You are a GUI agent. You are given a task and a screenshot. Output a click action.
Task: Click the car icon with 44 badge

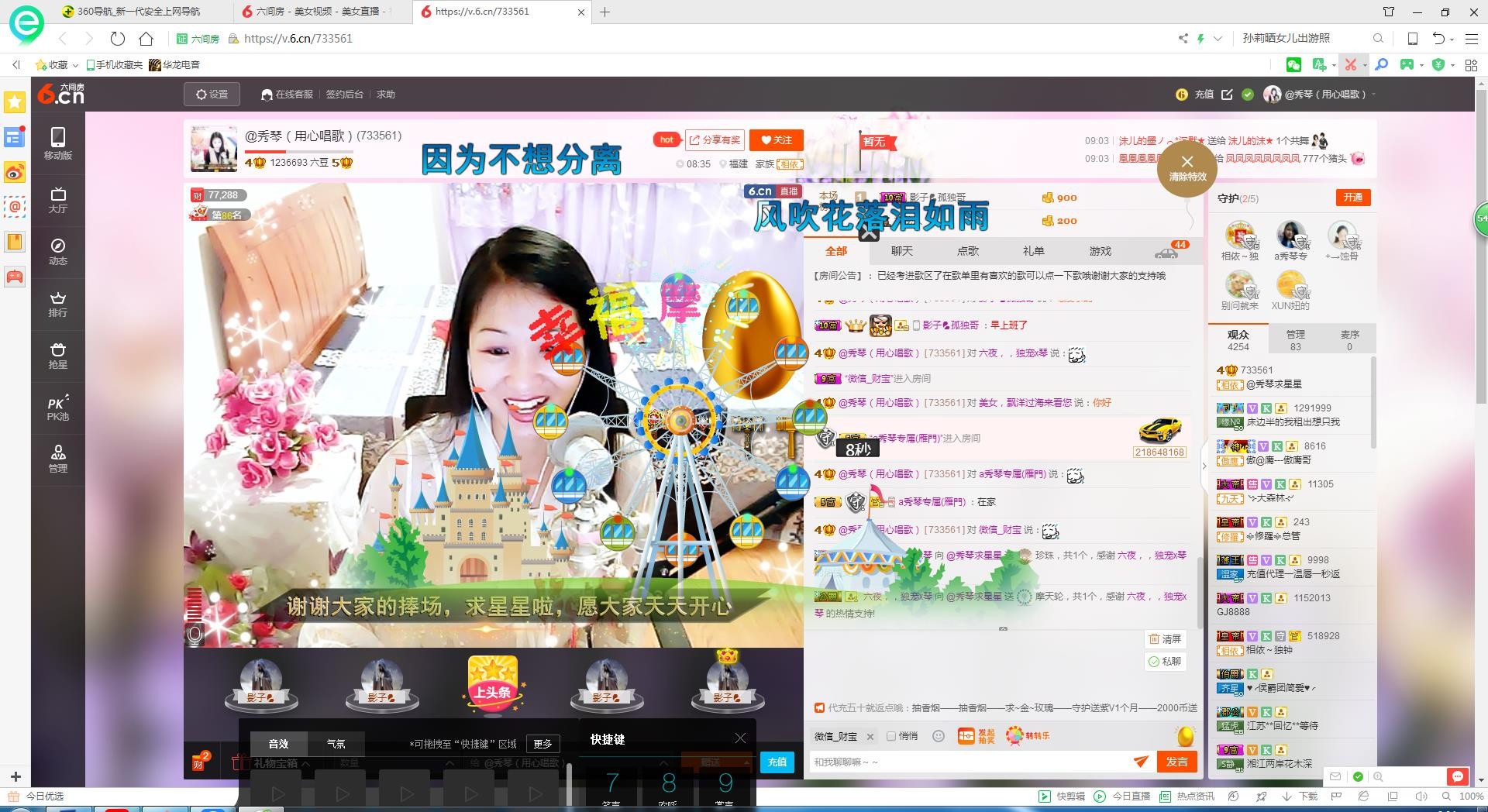pyautogui.click(x=1166, y=251)
